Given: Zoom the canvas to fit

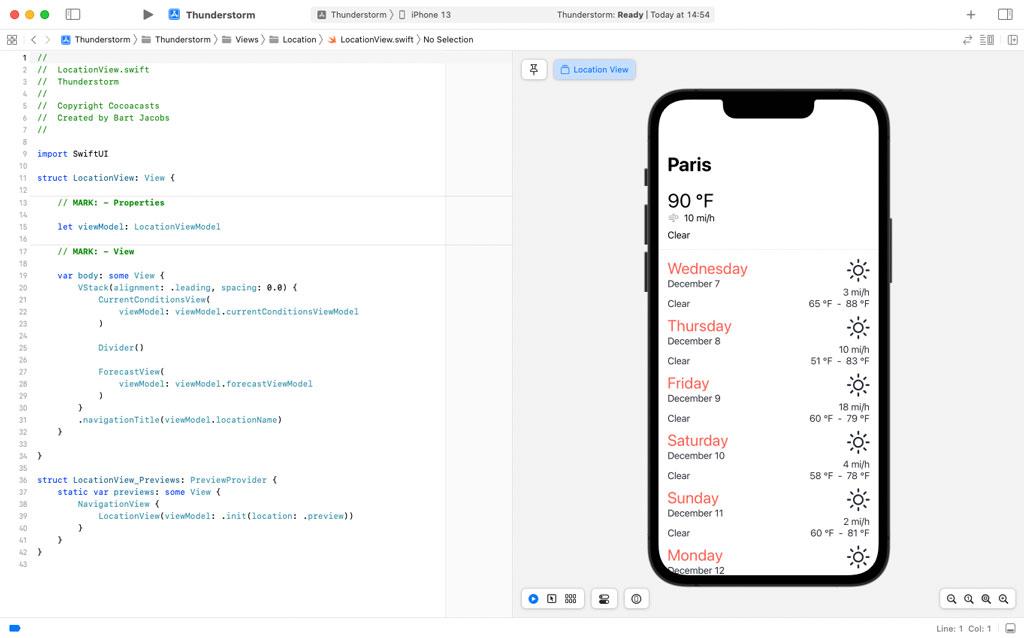Looking at the screenshot, I should [986, 598].
